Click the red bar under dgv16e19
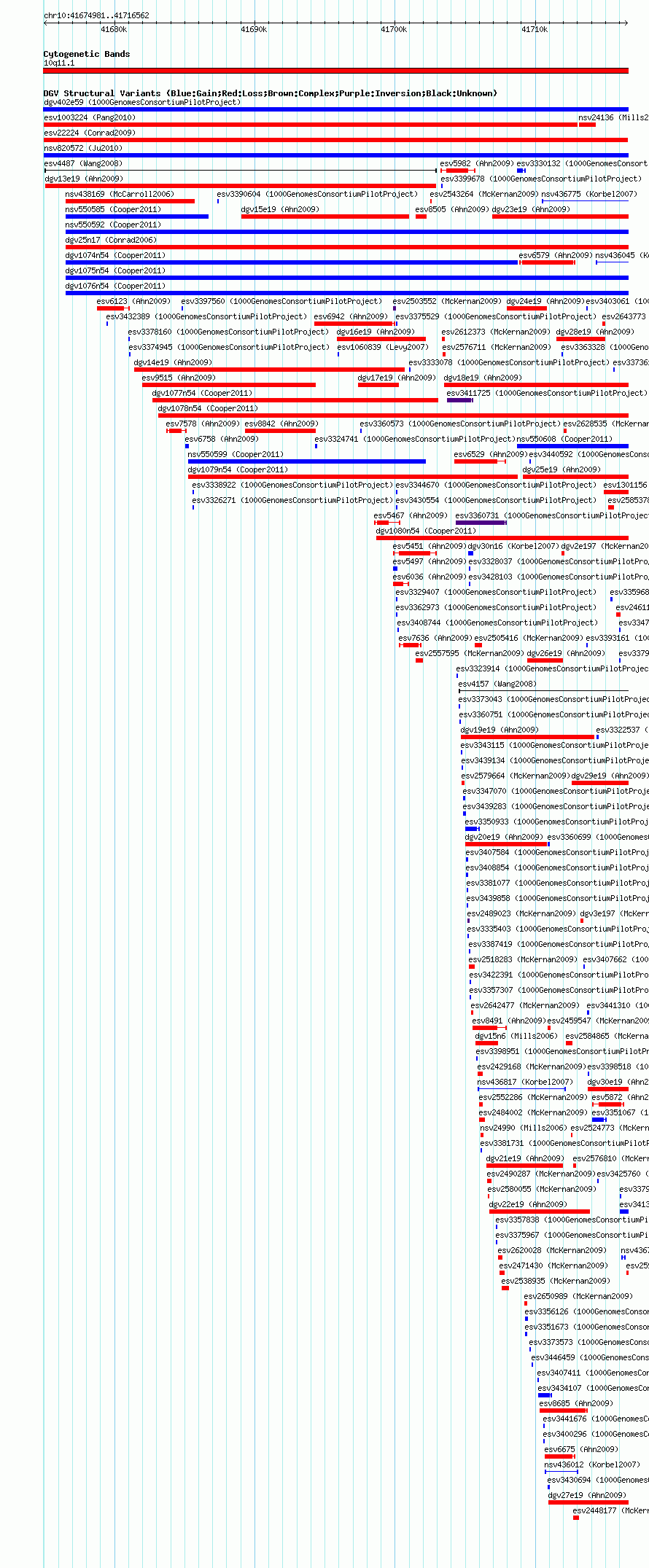Screen dimensions: 649x1568 tap(381, 339)
